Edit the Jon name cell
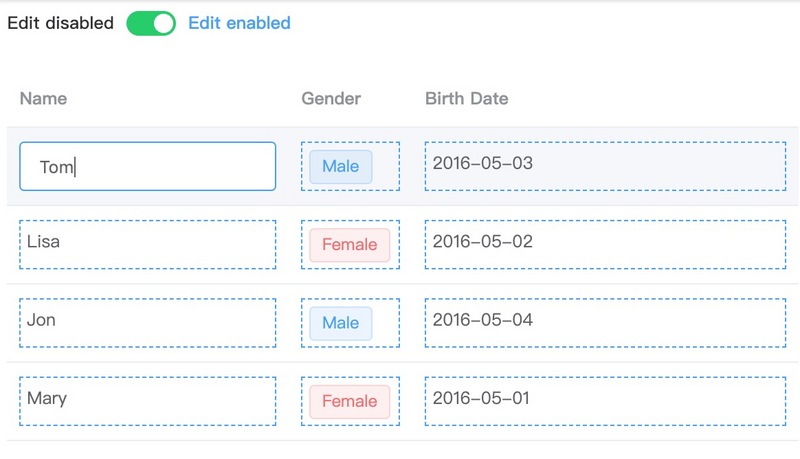 147,323
